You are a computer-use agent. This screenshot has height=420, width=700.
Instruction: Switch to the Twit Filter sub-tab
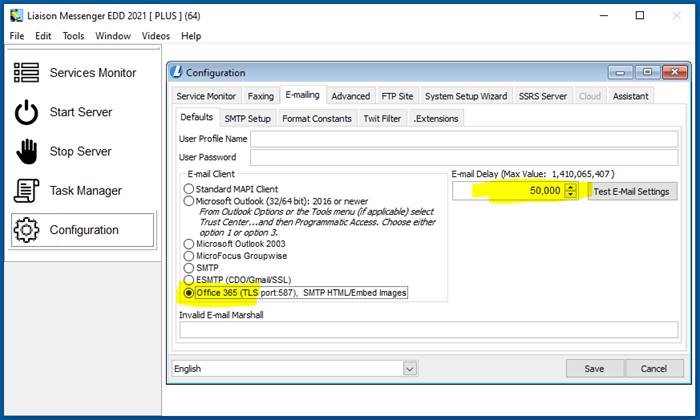pyautogui.click(x=382, y=119)
